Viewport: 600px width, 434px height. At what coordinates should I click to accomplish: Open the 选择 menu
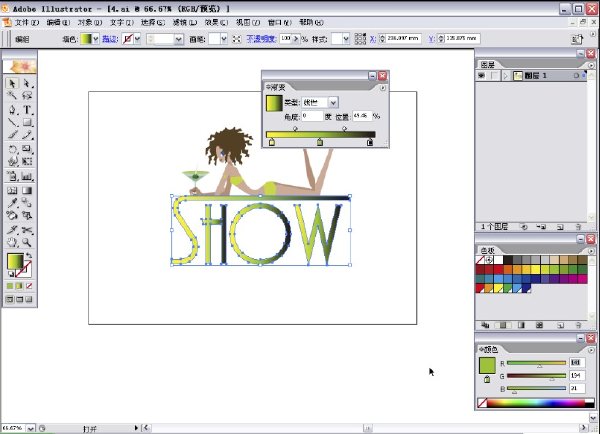click(x=153, y=23)
